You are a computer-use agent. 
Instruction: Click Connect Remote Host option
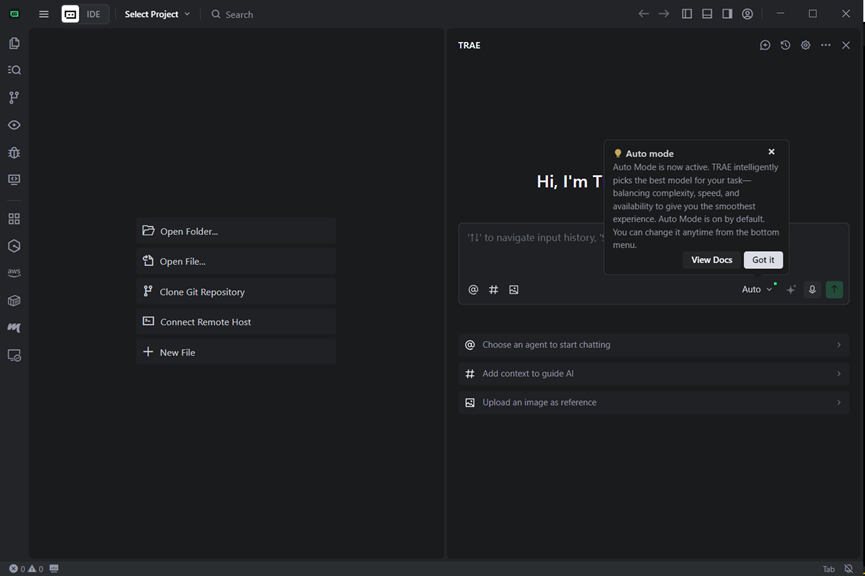tap(236, 322)
